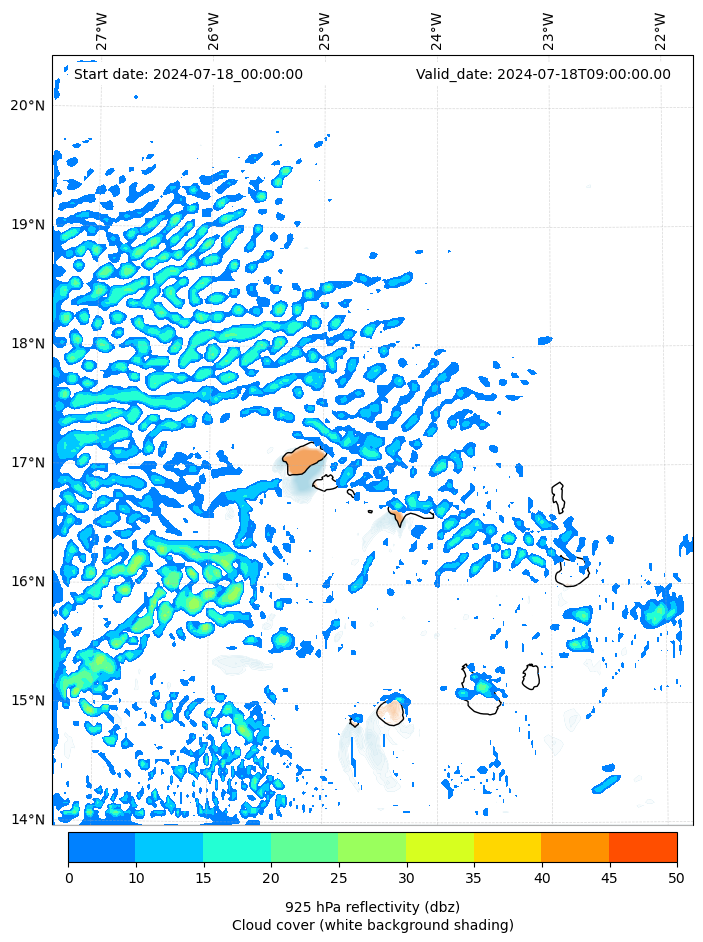Select the 20–25 dBZ green colorbar segment

point(304,847)
